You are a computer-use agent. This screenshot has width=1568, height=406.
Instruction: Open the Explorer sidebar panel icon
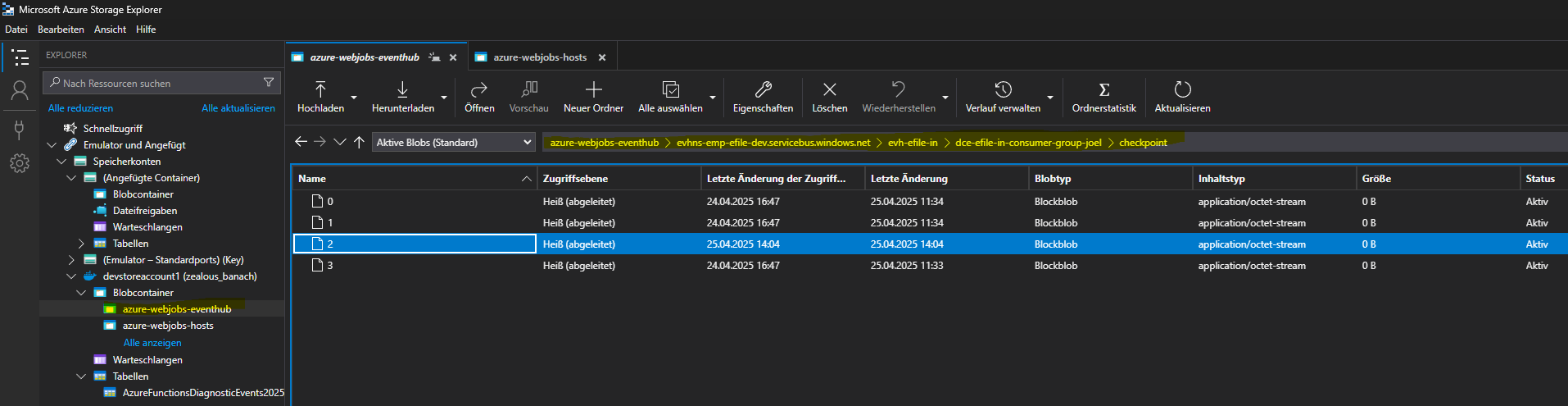click(20, 57)
